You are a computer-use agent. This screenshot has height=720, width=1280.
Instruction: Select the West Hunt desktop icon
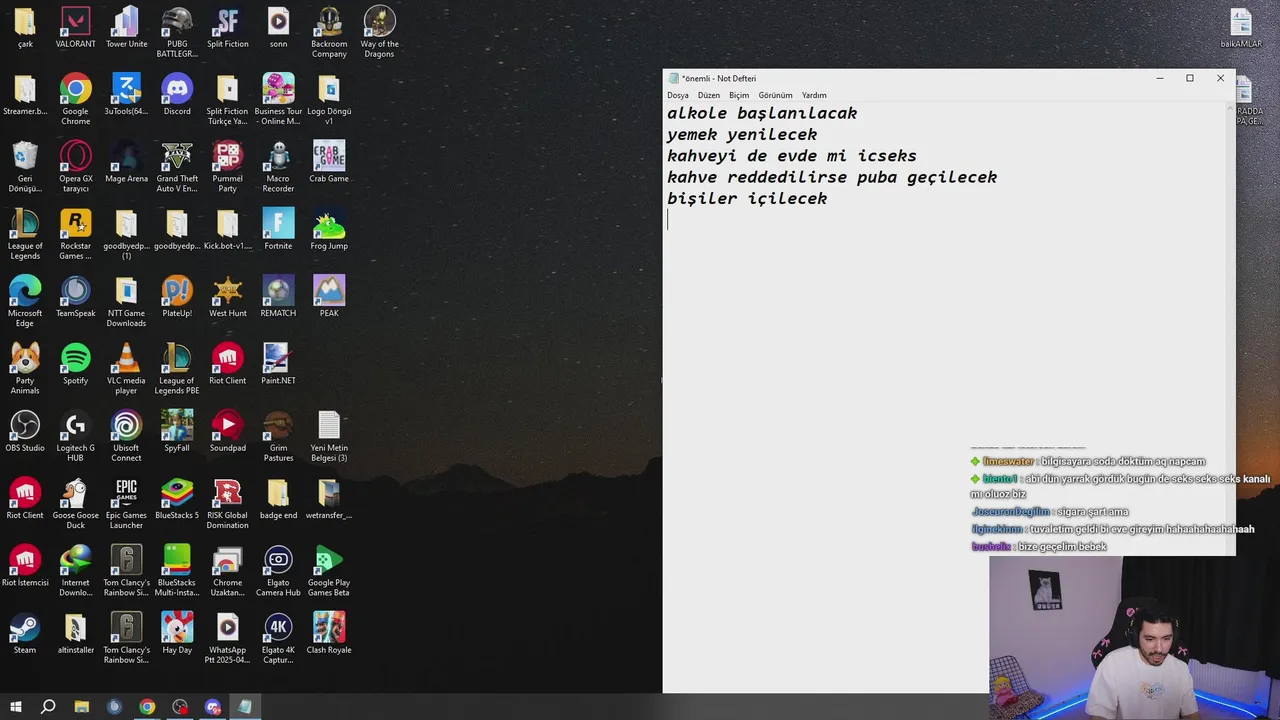tap(227, 297)
